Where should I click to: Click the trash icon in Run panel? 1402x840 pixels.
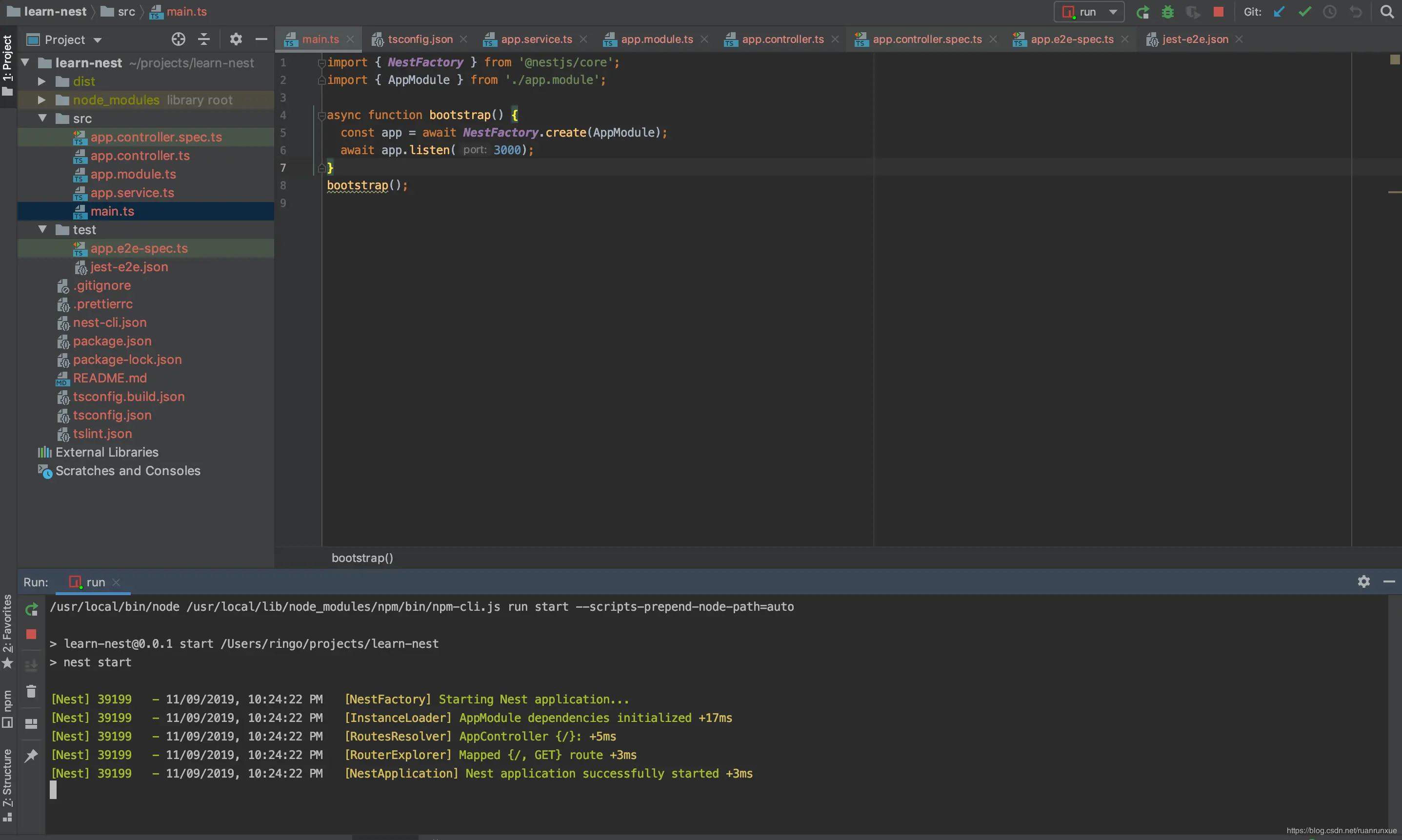[x=31, y=692]
